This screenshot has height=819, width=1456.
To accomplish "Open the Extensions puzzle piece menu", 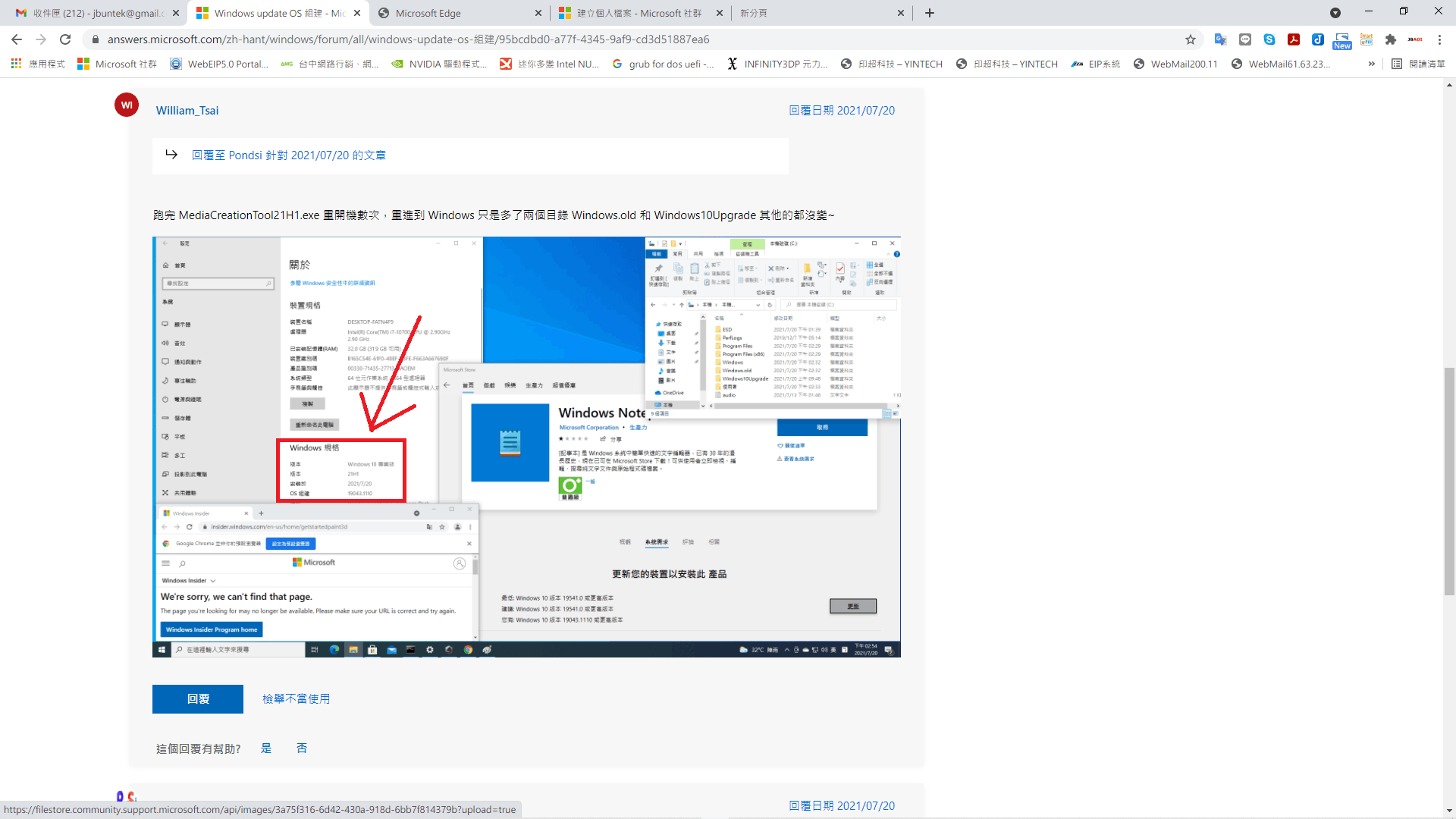I will pyautogui.click(x=1391, y=39).
